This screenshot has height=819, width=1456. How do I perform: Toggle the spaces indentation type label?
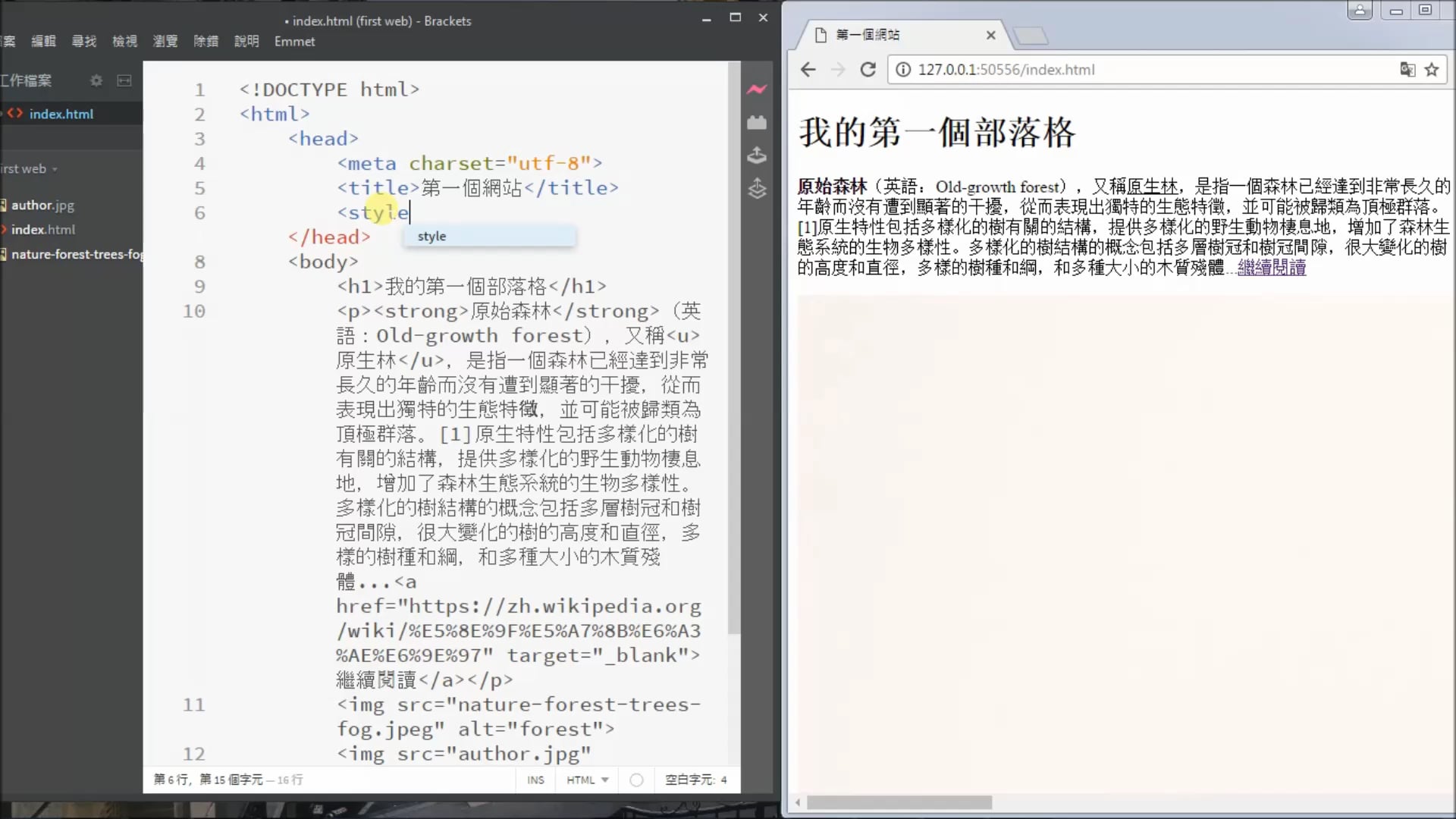click(689, 780)
